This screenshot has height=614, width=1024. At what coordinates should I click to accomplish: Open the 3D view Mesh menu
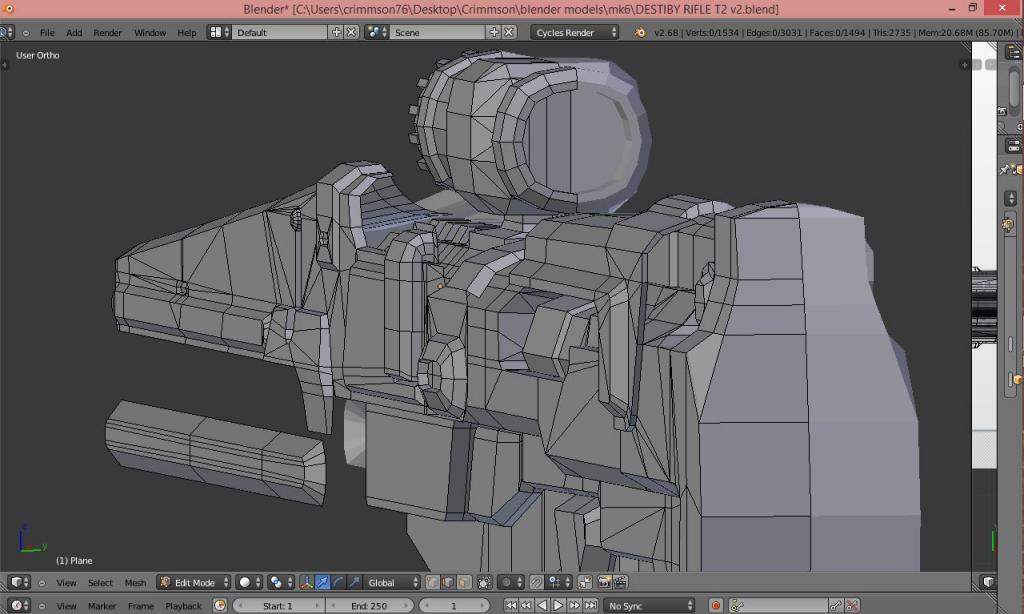(x=135, y=583)
